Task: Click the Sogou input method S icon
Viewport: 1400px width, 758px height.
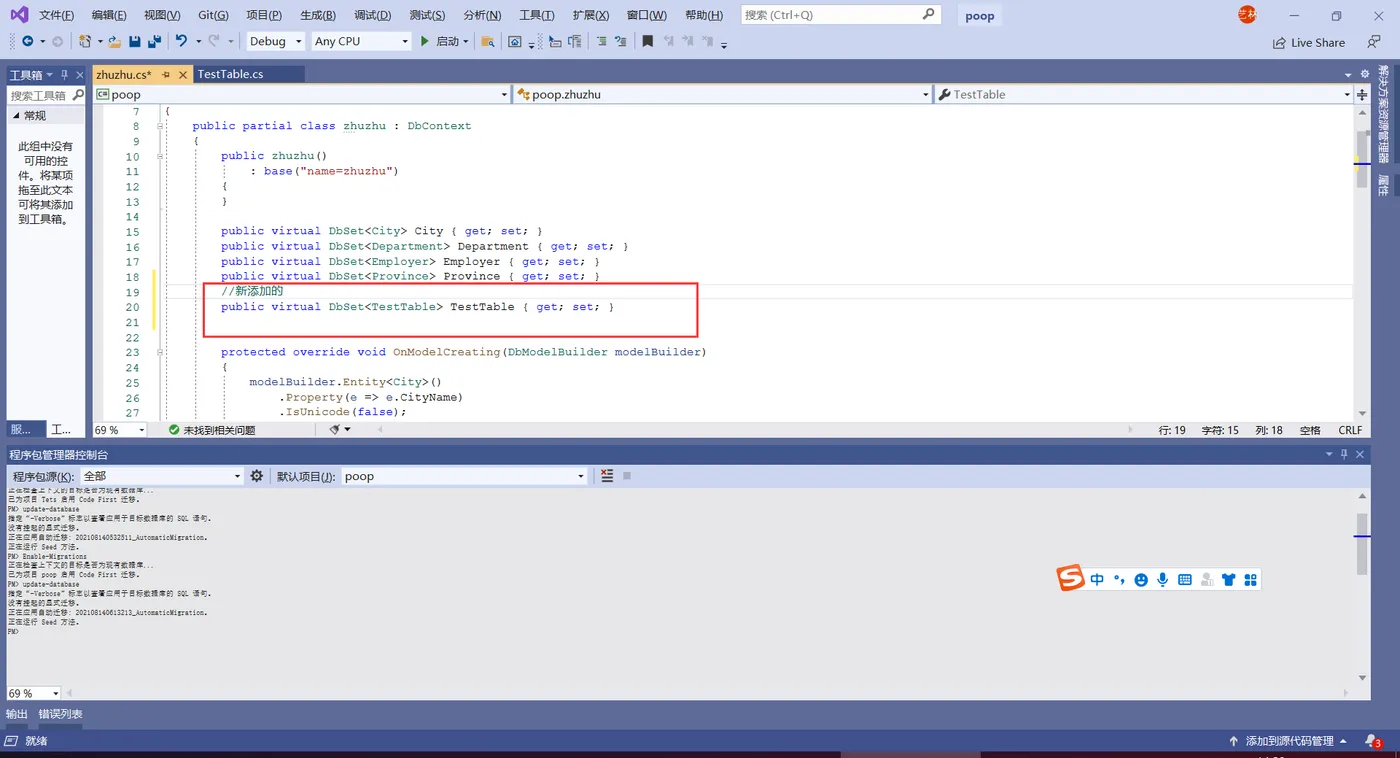Action: 1071,578
